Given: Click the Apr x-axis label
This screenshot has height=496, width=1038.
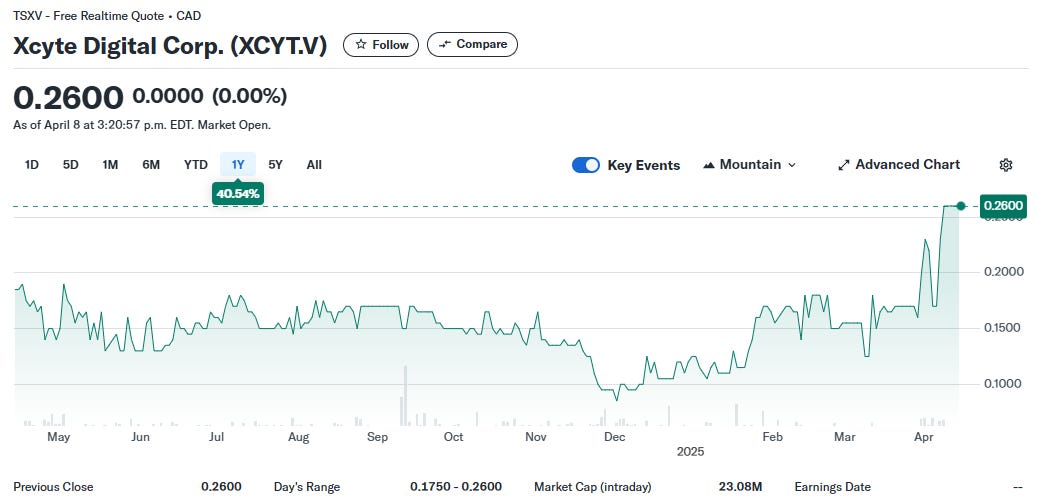Looking at the screenshot, I should [x=923, y=437].
